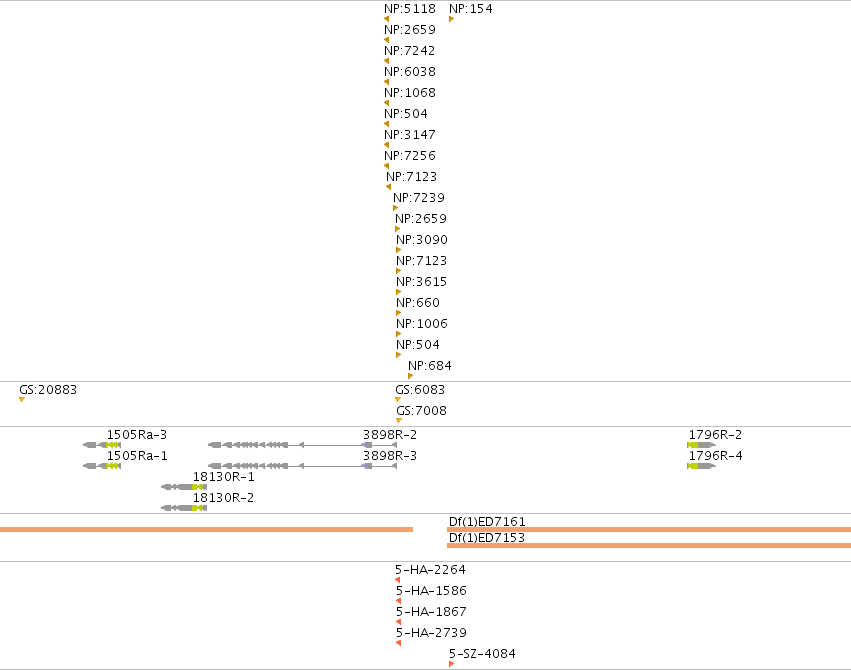Select the 1796R-4 transcript label
This screenshot has width=851, height=670.
point(715,456)
